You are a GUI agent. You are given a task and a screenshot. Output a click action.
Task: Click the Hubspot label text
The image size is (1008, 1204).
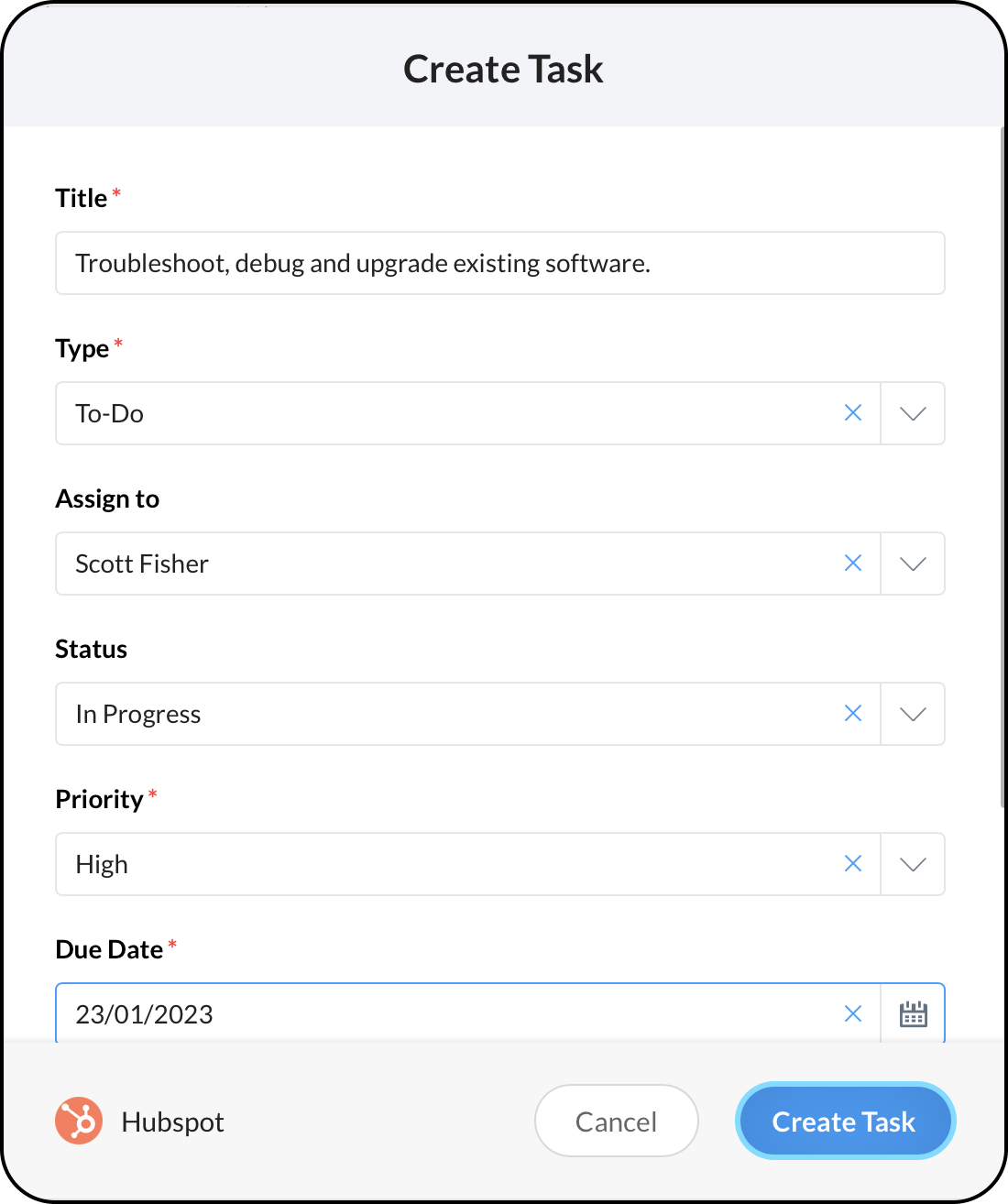(172, 1122)
